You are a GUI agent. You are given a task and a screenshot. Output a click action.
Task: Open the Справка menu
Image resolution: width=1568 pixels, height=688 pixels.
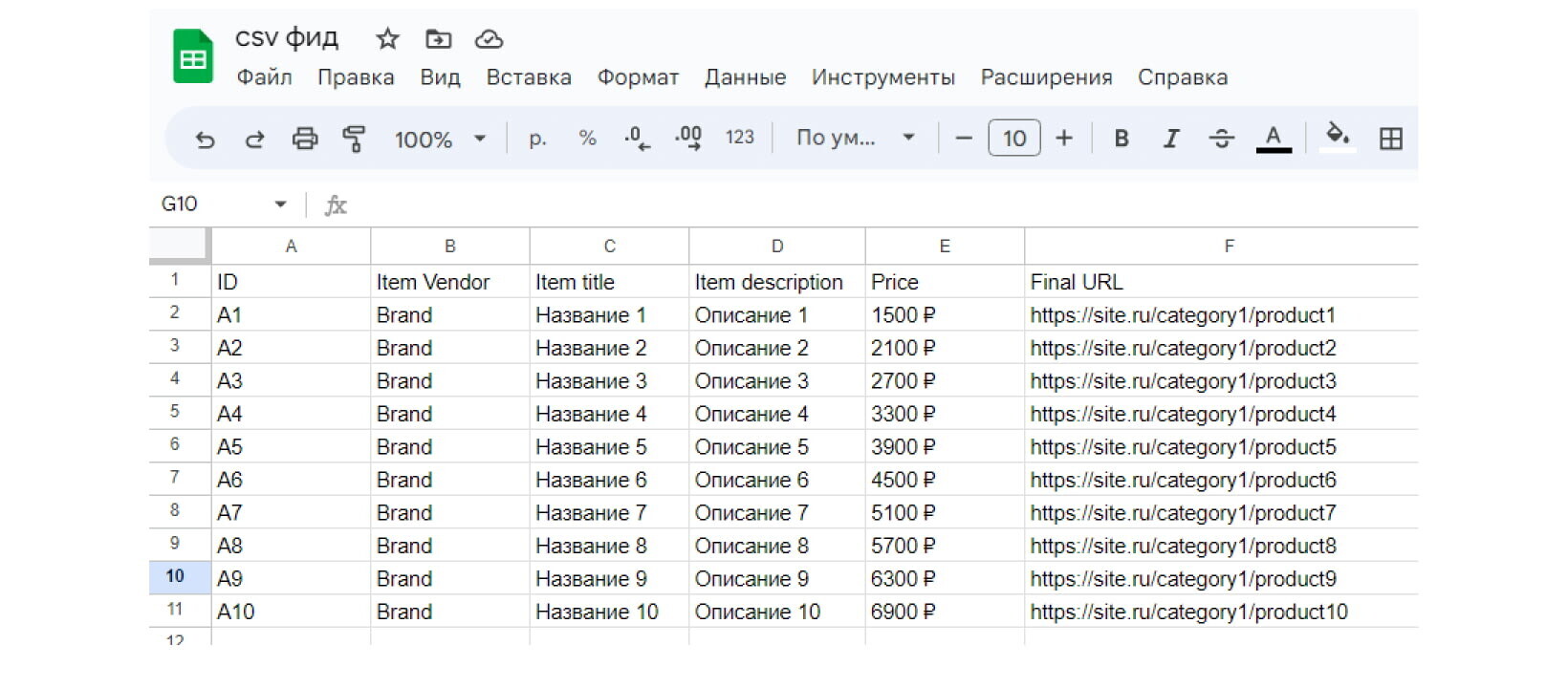coord(1183,77)
